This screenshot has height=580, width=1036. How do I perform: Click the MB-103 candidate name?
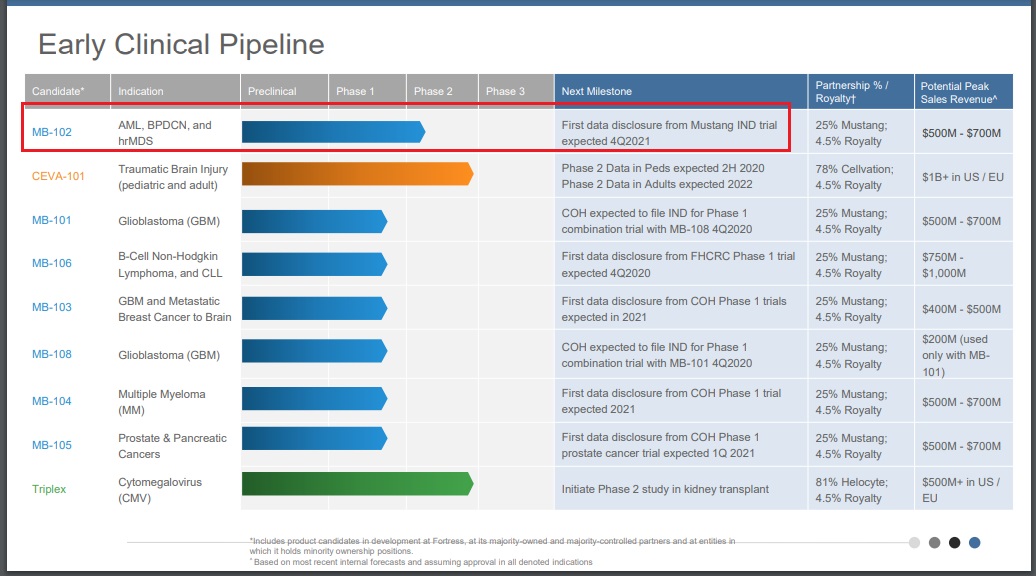click(x=52, y=308)
